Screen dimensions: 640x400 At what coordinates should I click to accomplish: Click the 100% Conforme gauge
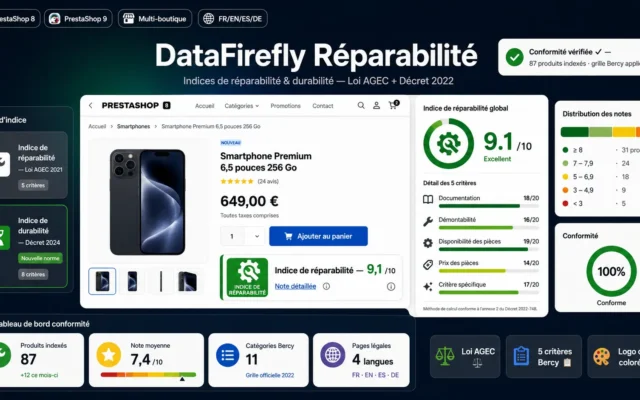pos(611,271)
